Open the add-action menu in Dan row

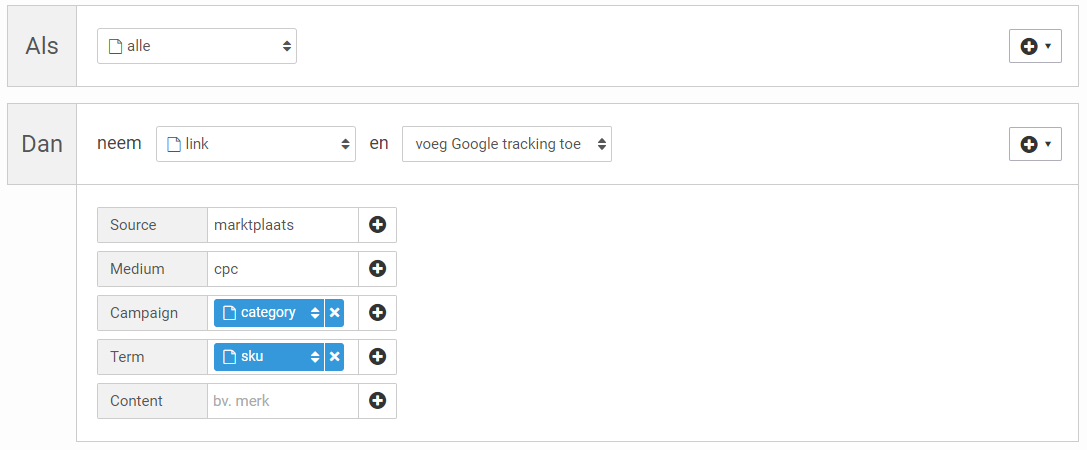click(x=1035, y=144)
